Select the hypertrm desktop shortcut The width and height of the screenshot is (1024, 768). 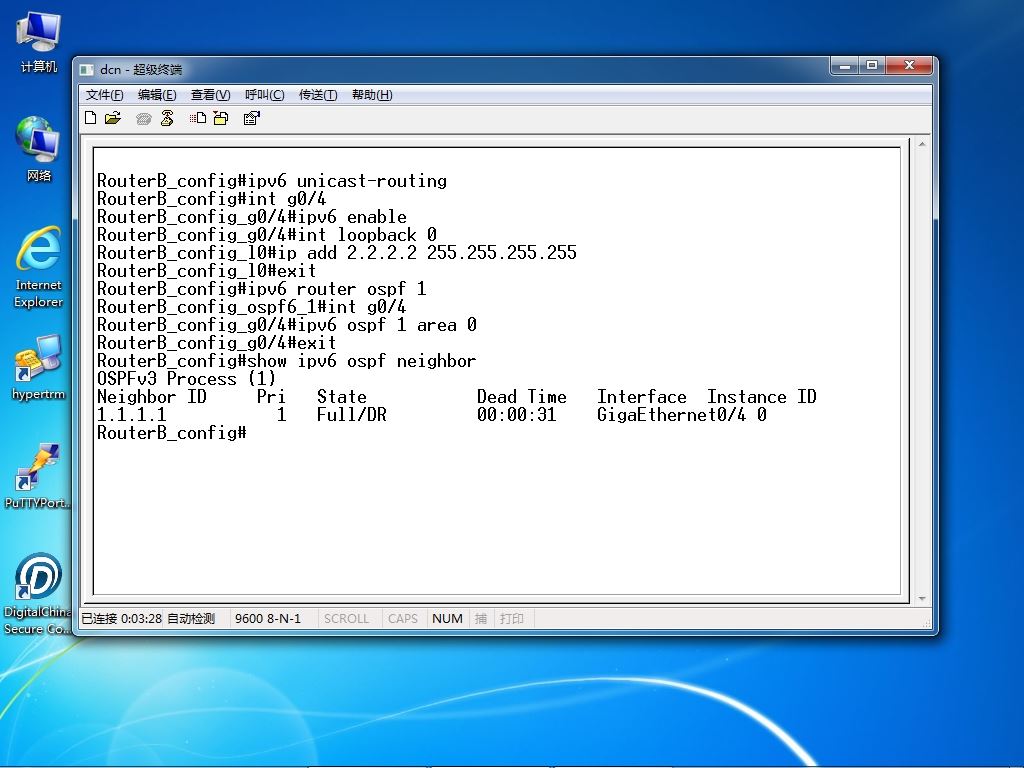click(39, 367)
